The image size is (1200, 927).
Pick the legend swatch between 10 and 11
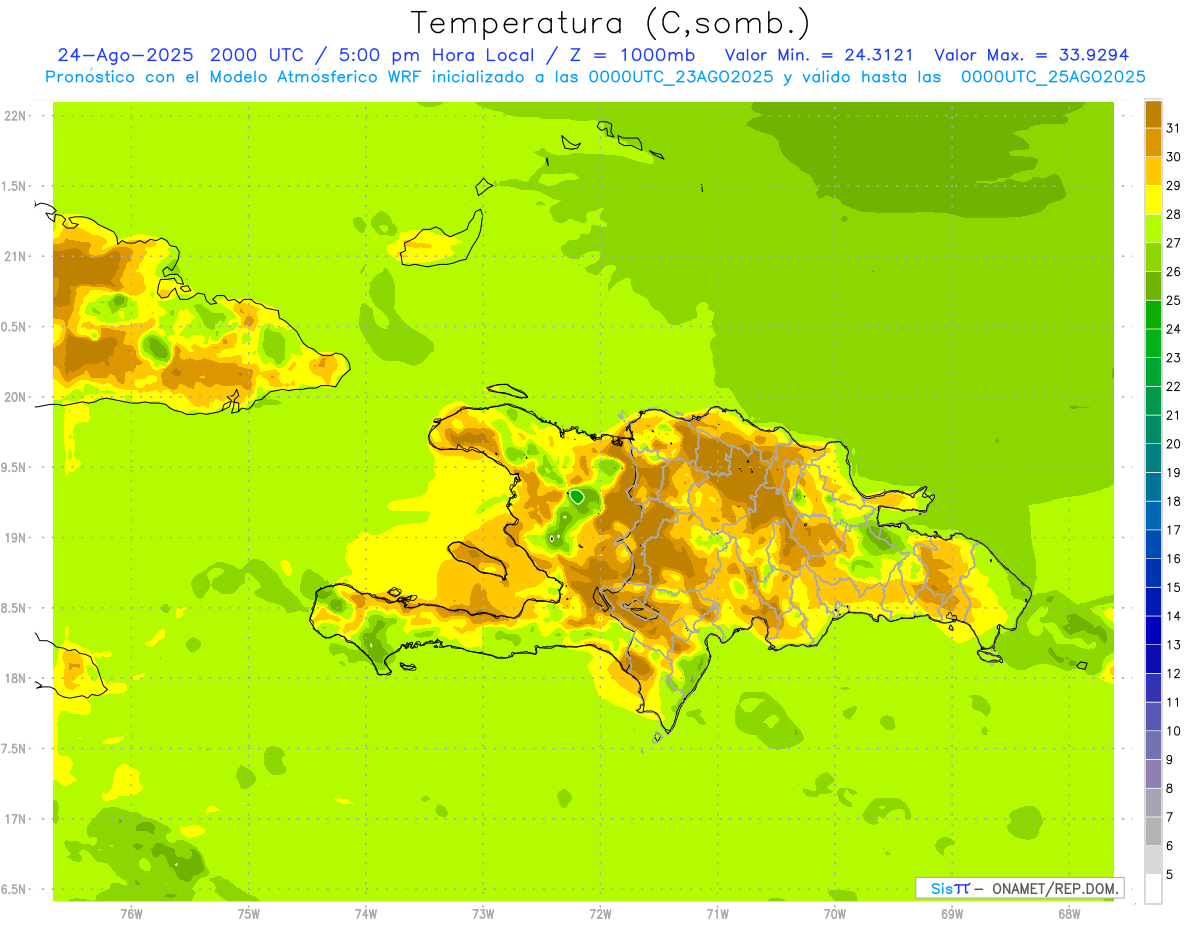point(1153,717)
